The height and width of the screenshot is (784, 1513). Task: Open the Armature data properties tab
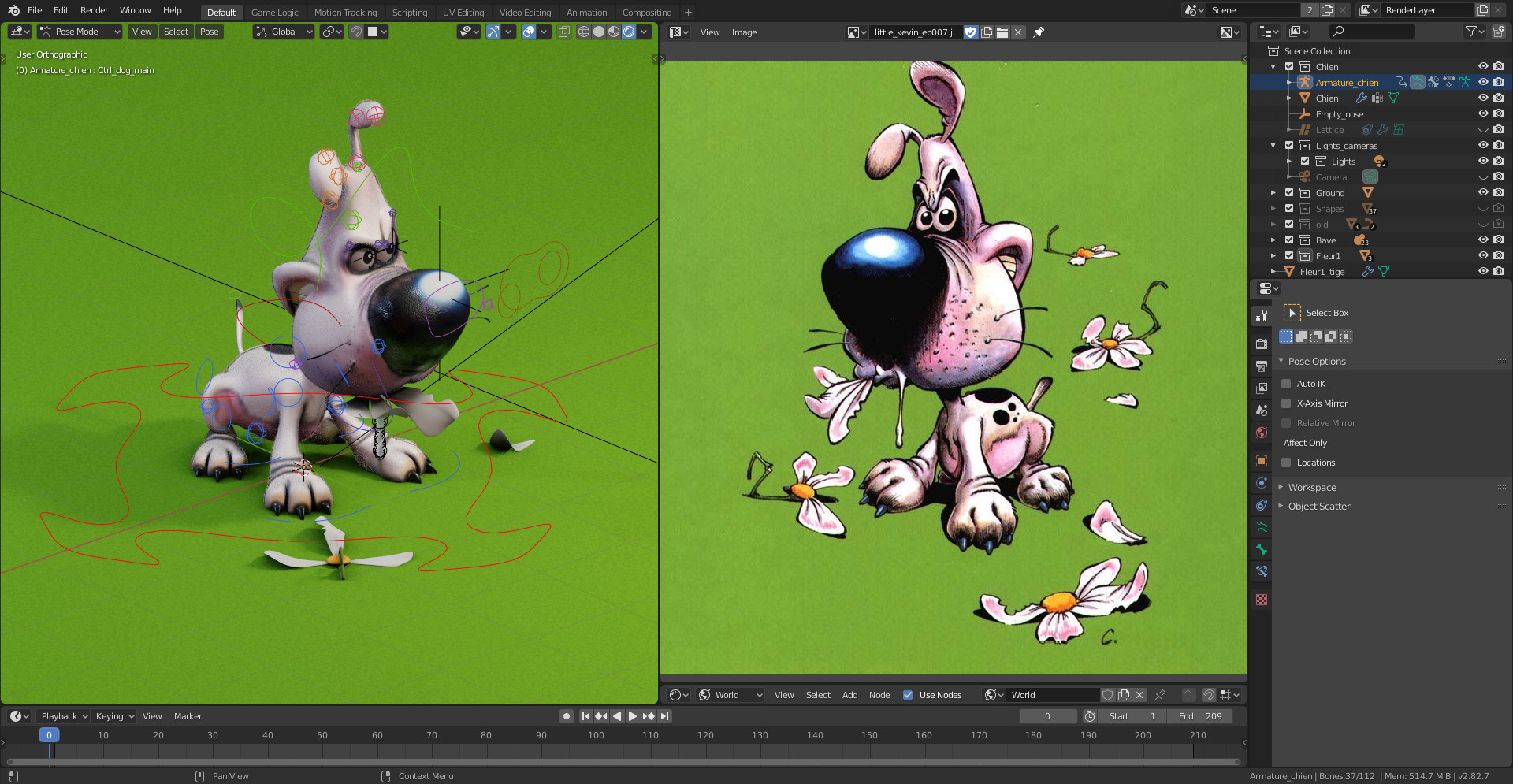click(x=1262, y=527)
